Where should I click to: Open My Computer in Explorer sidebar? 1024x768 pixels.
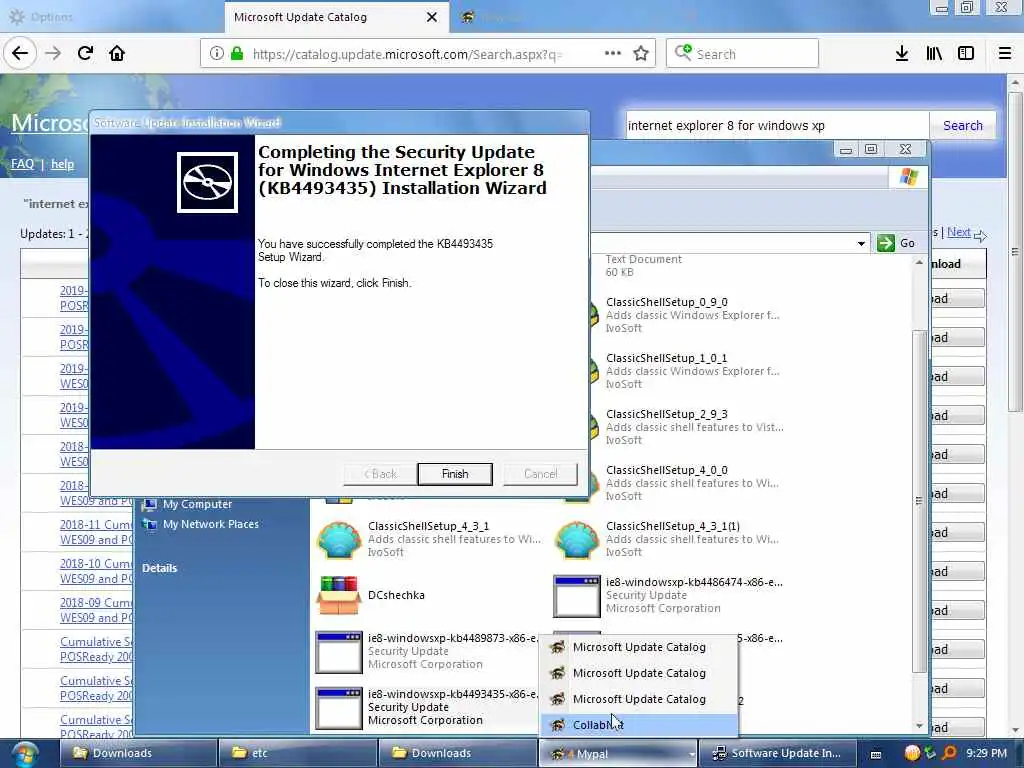click(x=197, y=504)
